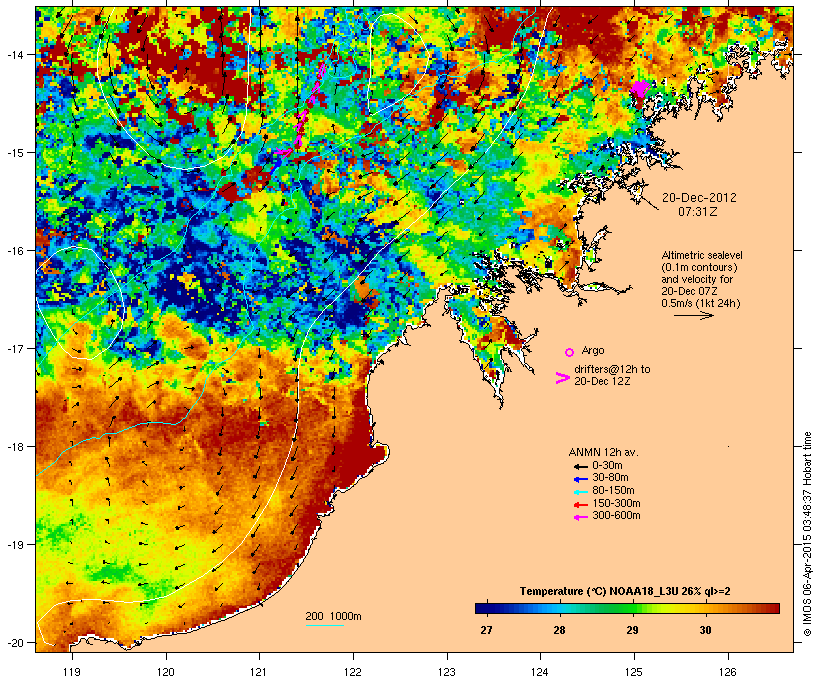This screenshot has height=680, width=820.
Task: Click the latitude label -19
Action: [x=15, y=545]
